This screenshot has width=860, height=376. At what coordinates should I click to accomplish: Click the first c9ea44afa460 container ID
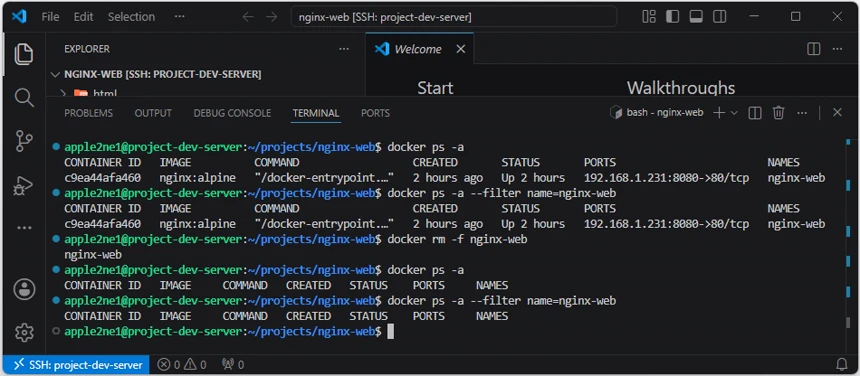pyautogui.click(x=103, y=178)
